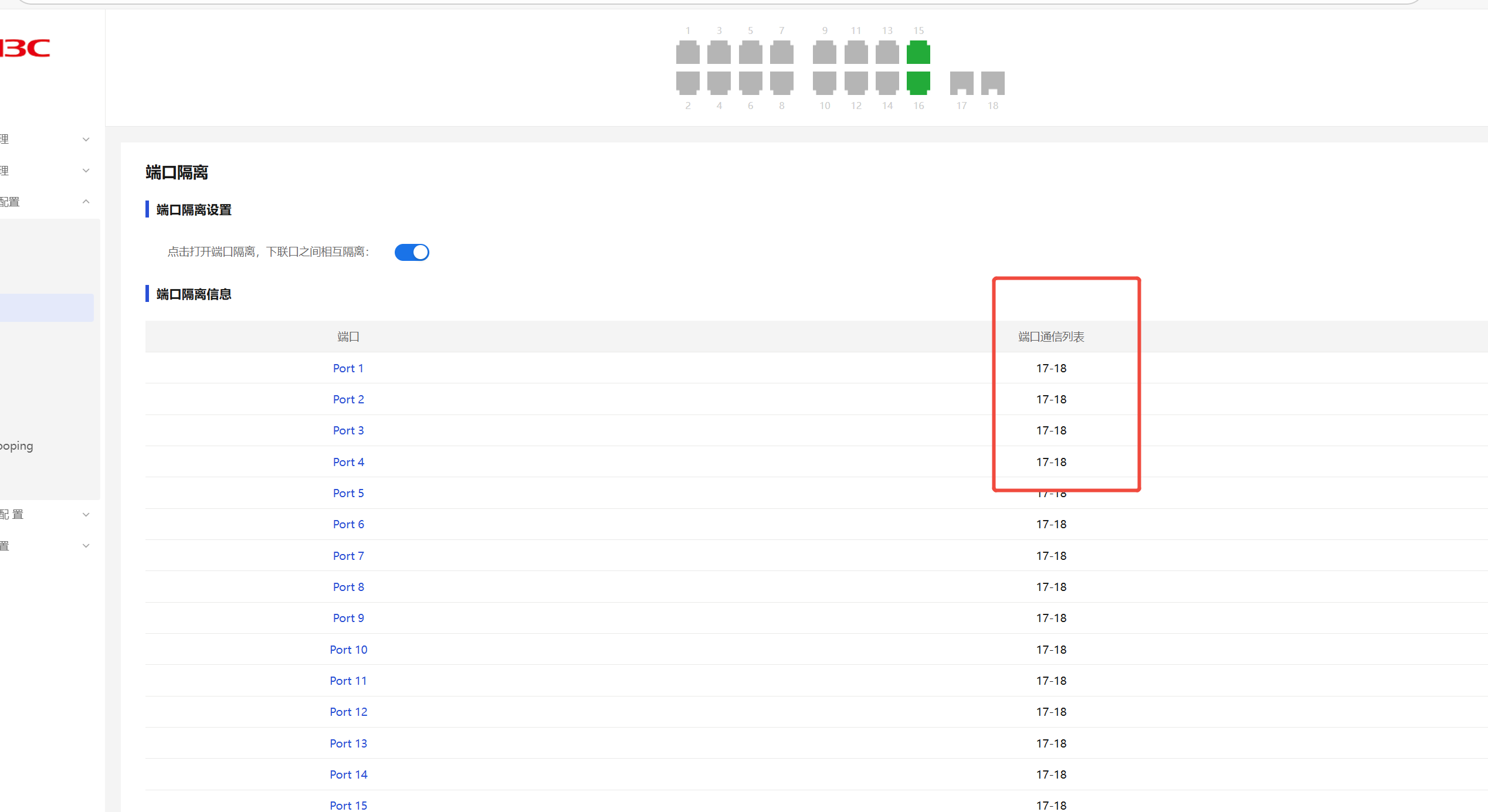Click port 9 icon in panel
The image size is (1488, 812).
pyautogui.click(x=824, y=52)
